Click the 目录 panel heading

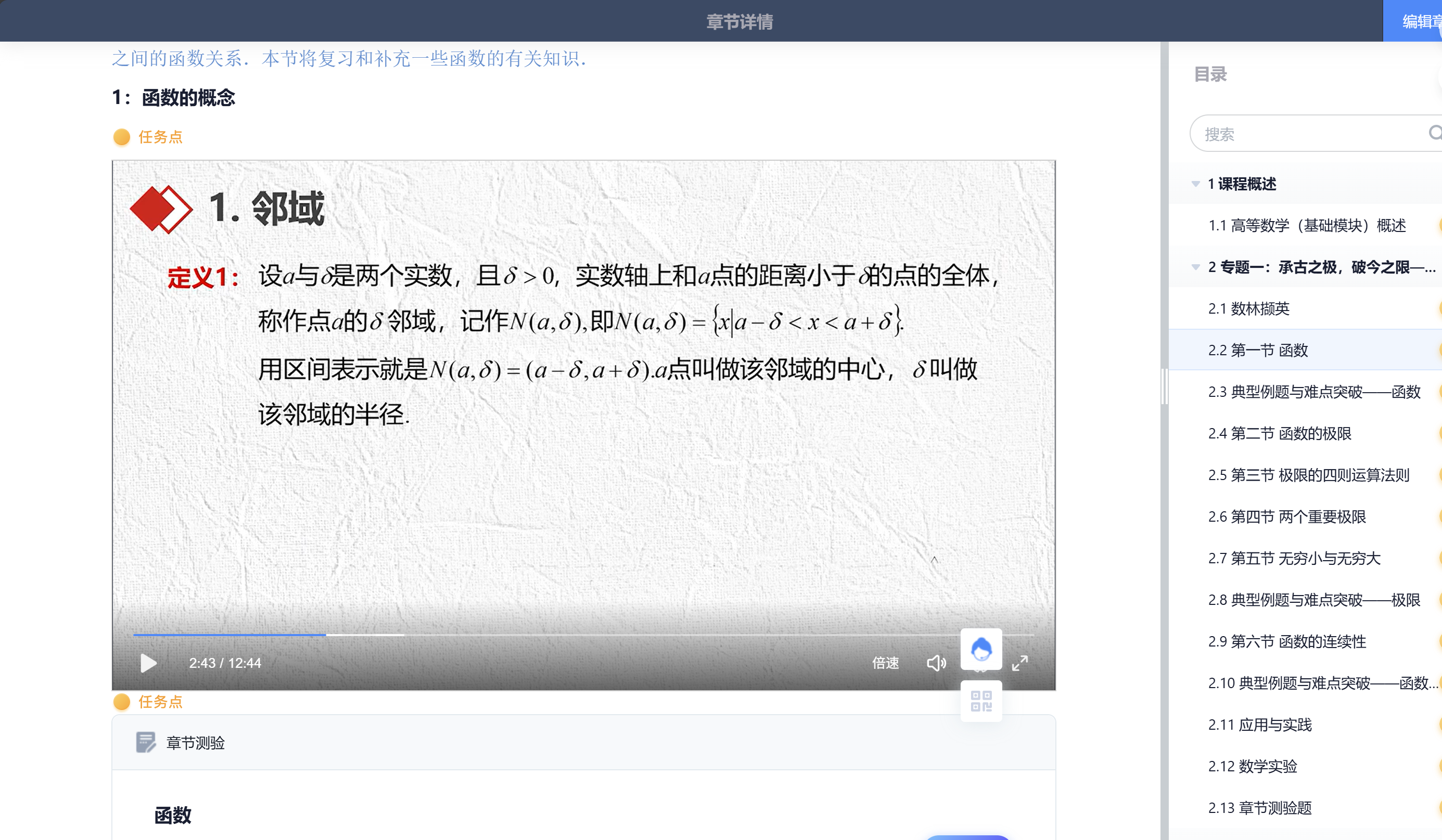[x=1210, y=74]
